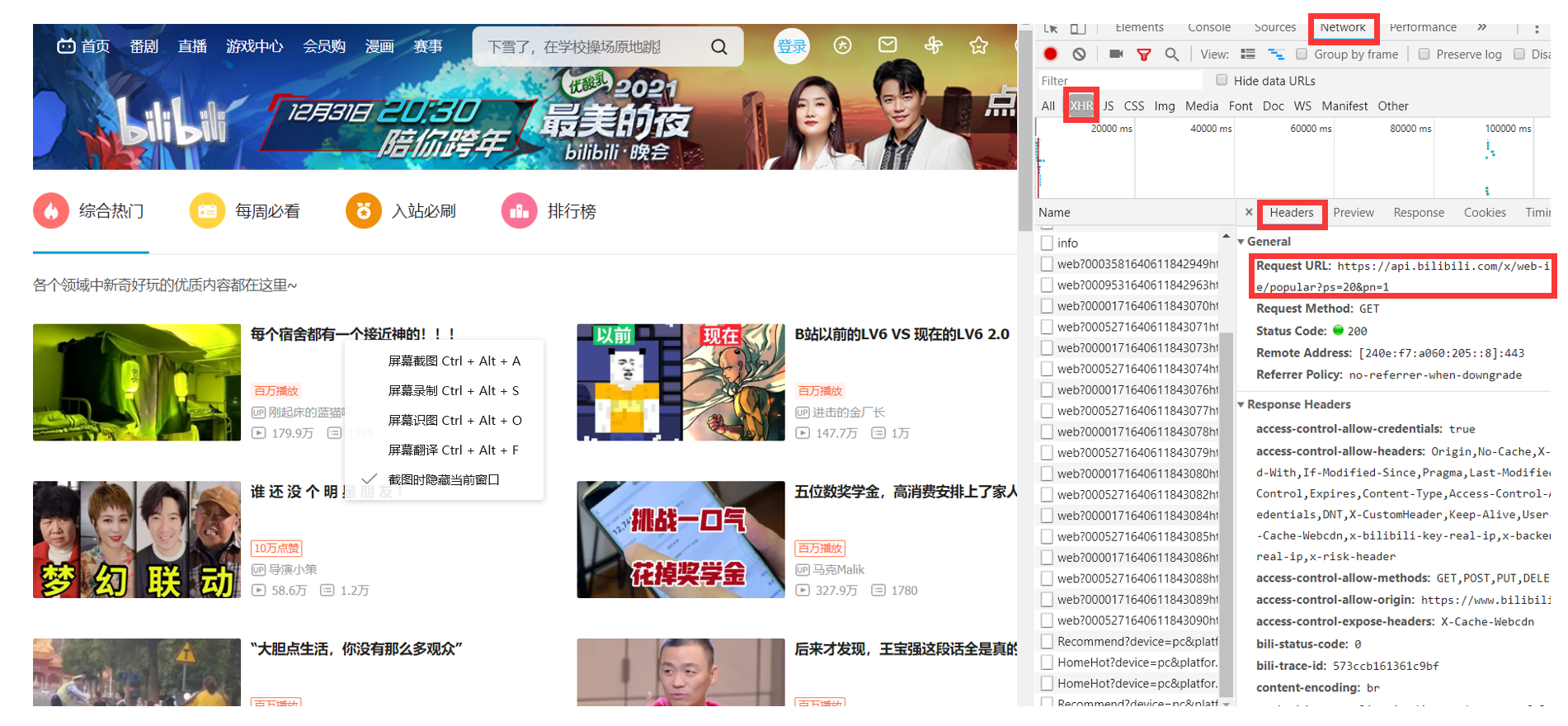The width and height of the screenshot is (1568, 726).
Task: Enable the Preserve log checkbox
Action: (1424, 54)
